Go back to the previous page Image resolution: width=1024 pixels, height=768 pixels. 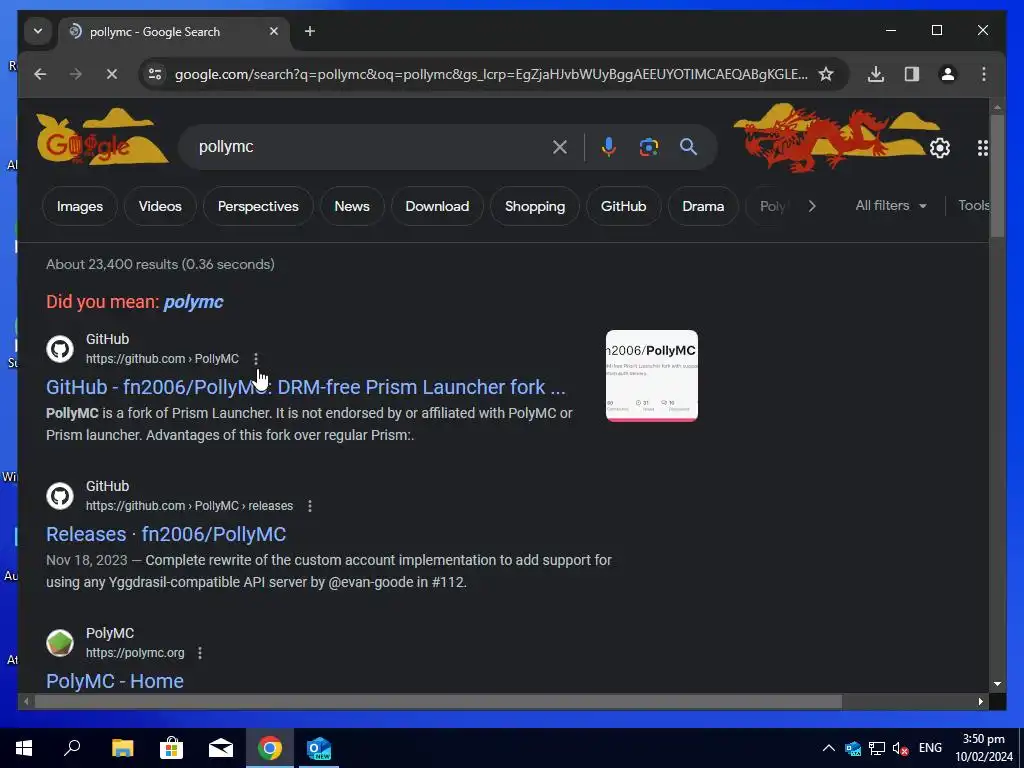(40, 74)
